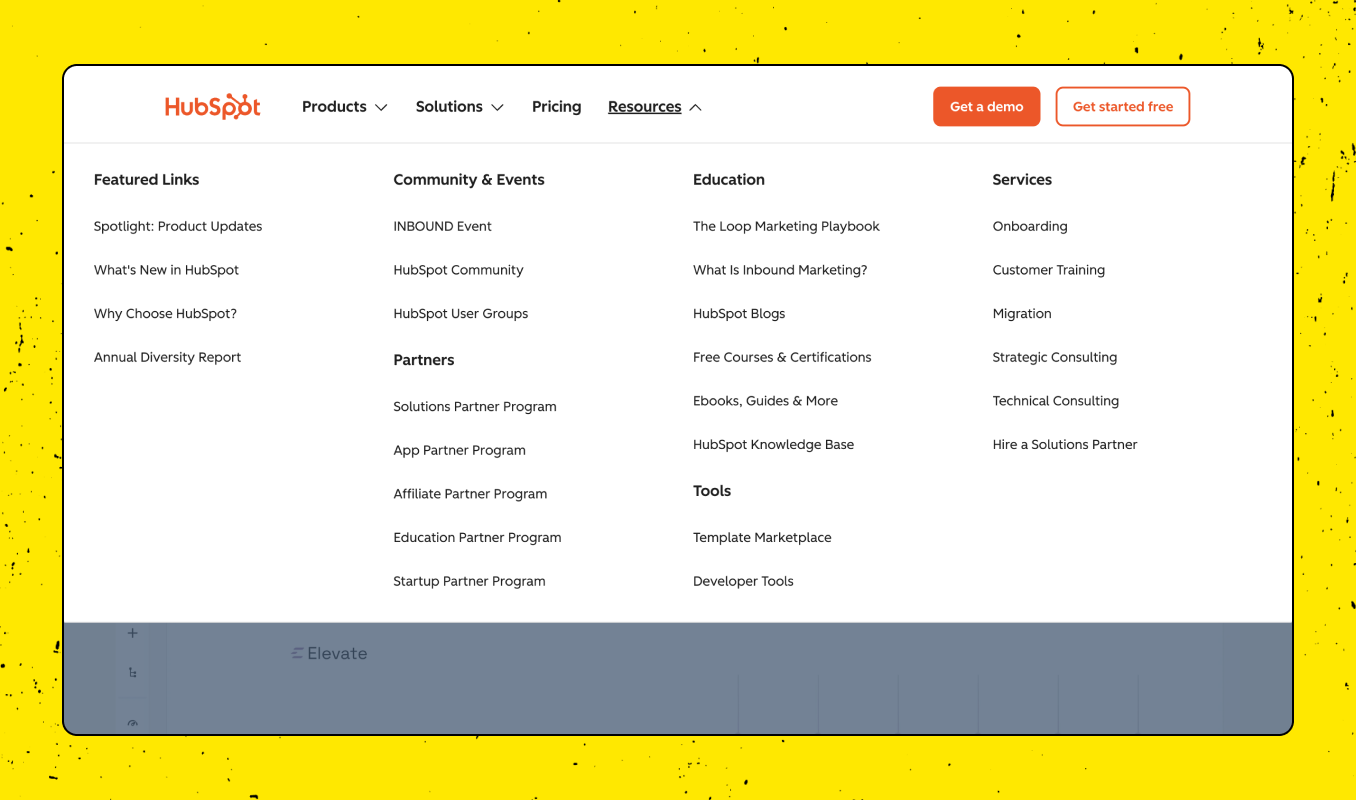
Task: Collapse the Resources menu chevron
Action: click(x=695, y=108)
